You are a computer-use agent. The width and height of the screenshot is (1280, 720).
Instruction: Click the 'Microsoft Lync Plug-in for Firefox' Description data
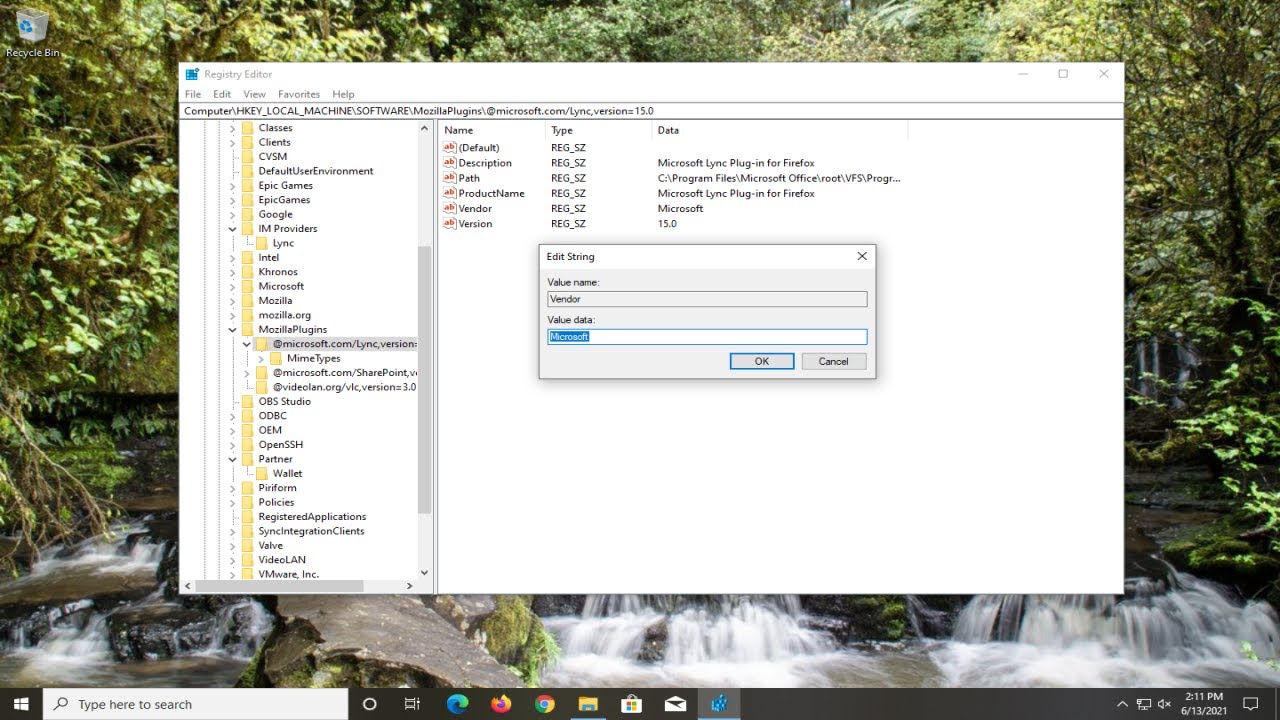point(736,163)
